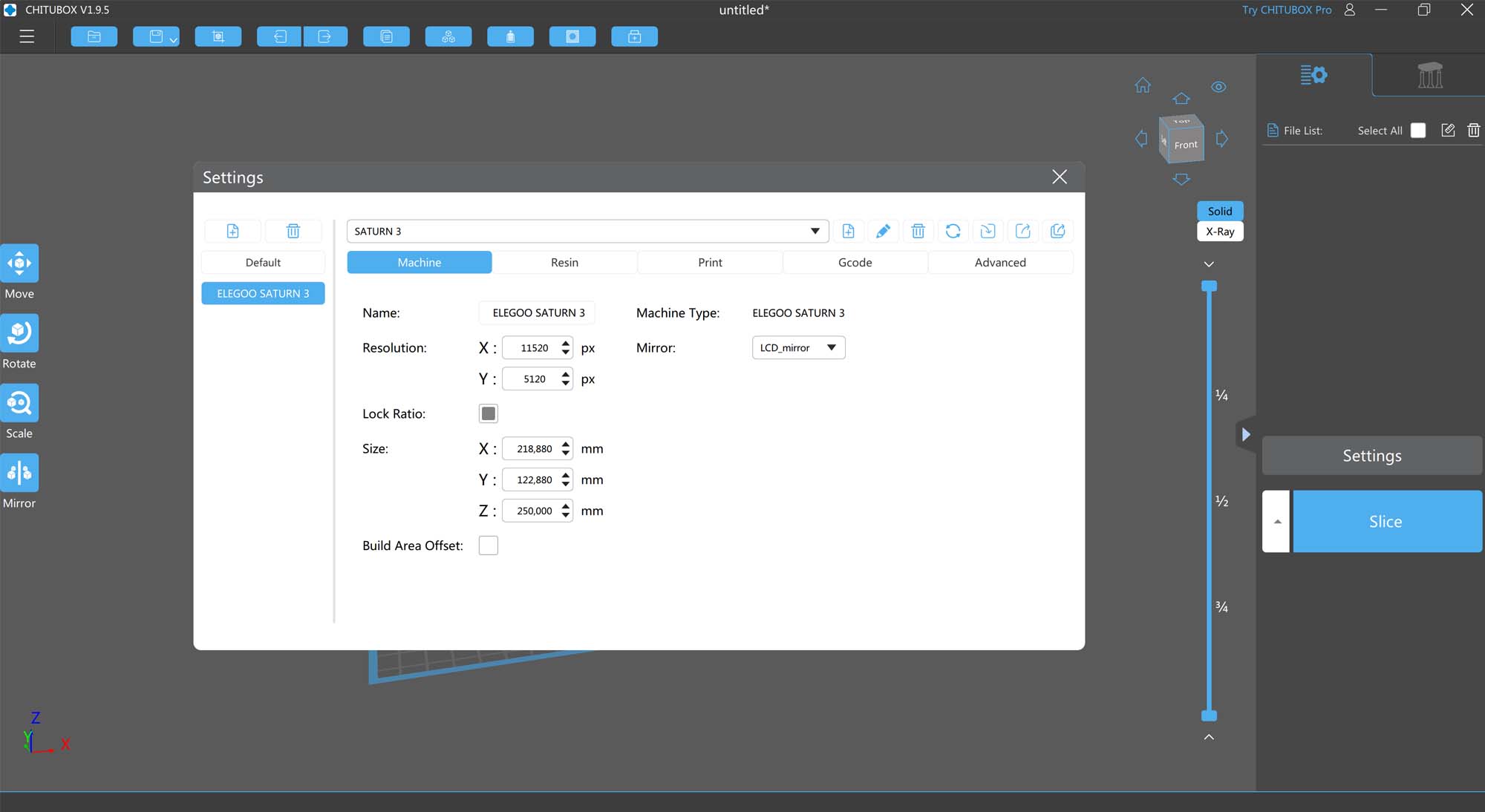Switch to the Machine tab
Image resolution: width=1485 pixels, height=812 pixels.
420,262
